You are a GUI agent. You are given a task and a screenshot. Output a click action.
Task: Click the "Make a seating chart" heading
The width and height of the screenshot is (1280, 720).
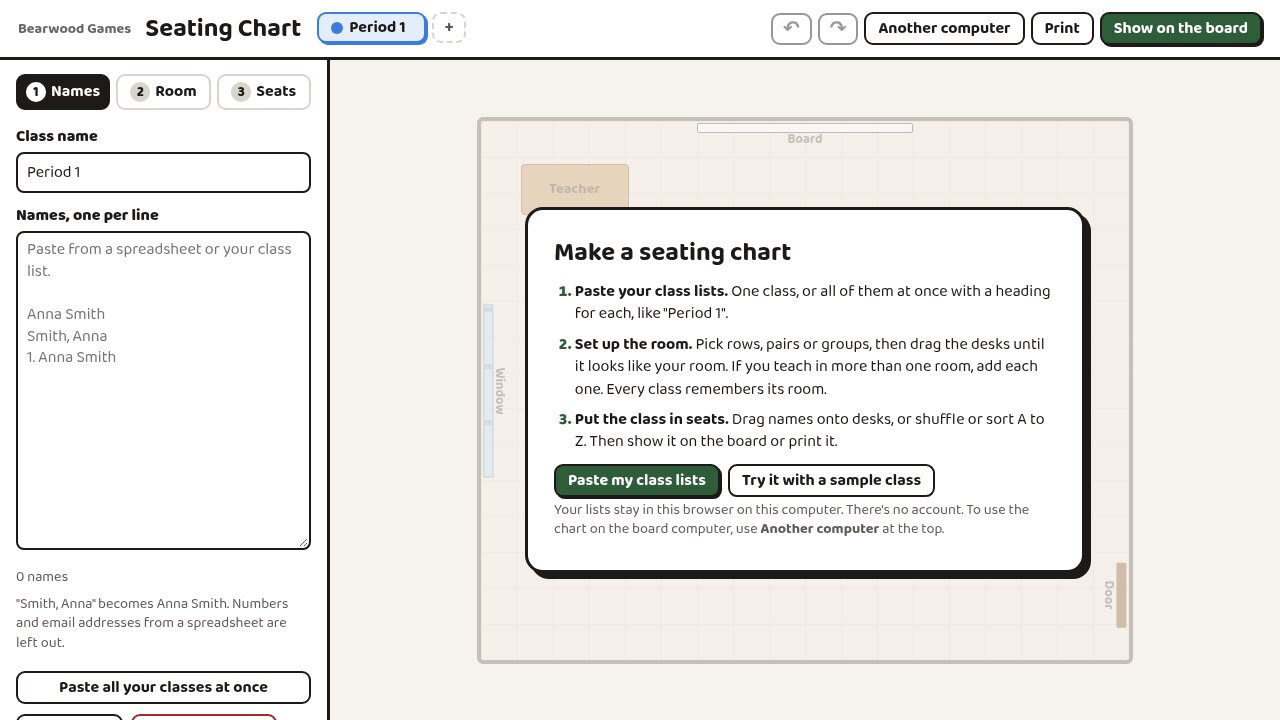tap(672, 252)
